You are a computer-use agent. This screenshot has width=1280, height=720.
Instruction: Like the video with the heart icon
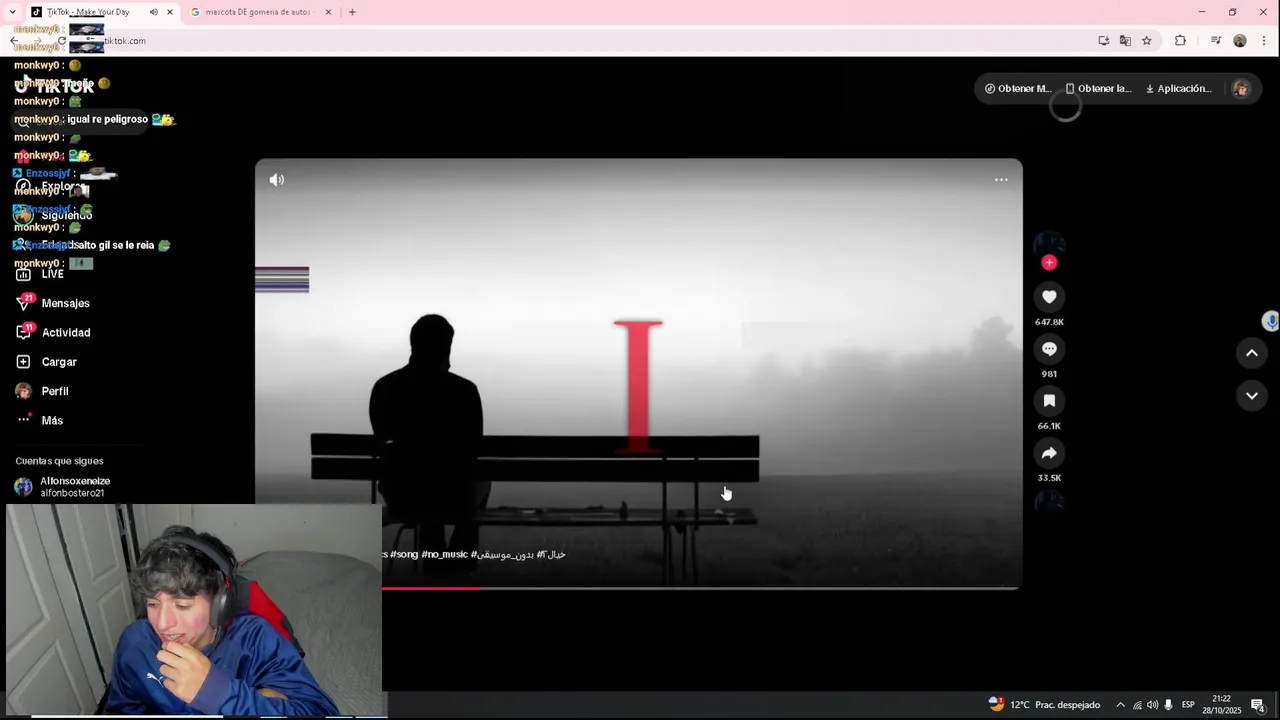pos(1049,297)
